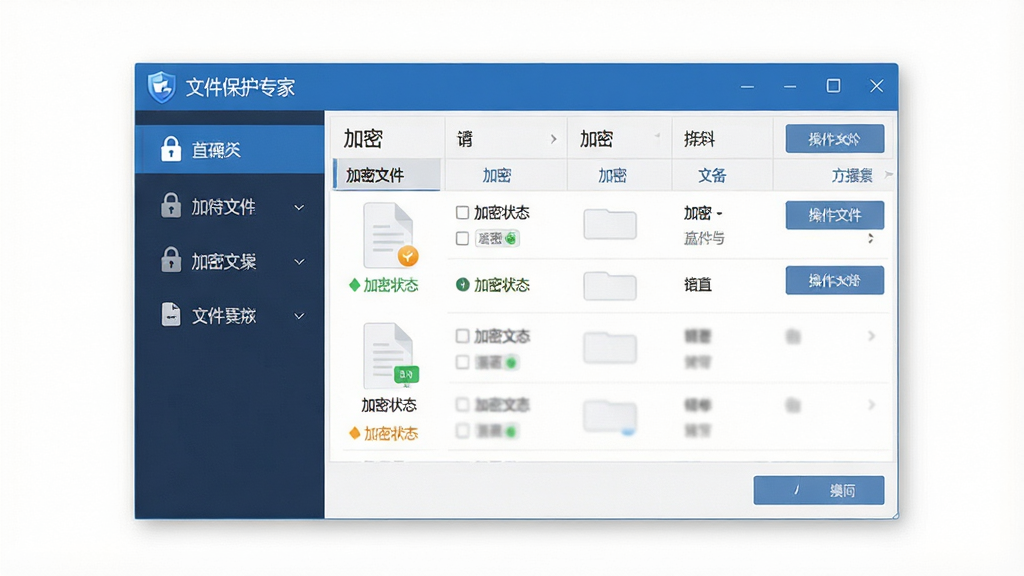1024x576 pixels.
Task: Click the green circle icon beside 加密状态
Action: click(462, 285)
